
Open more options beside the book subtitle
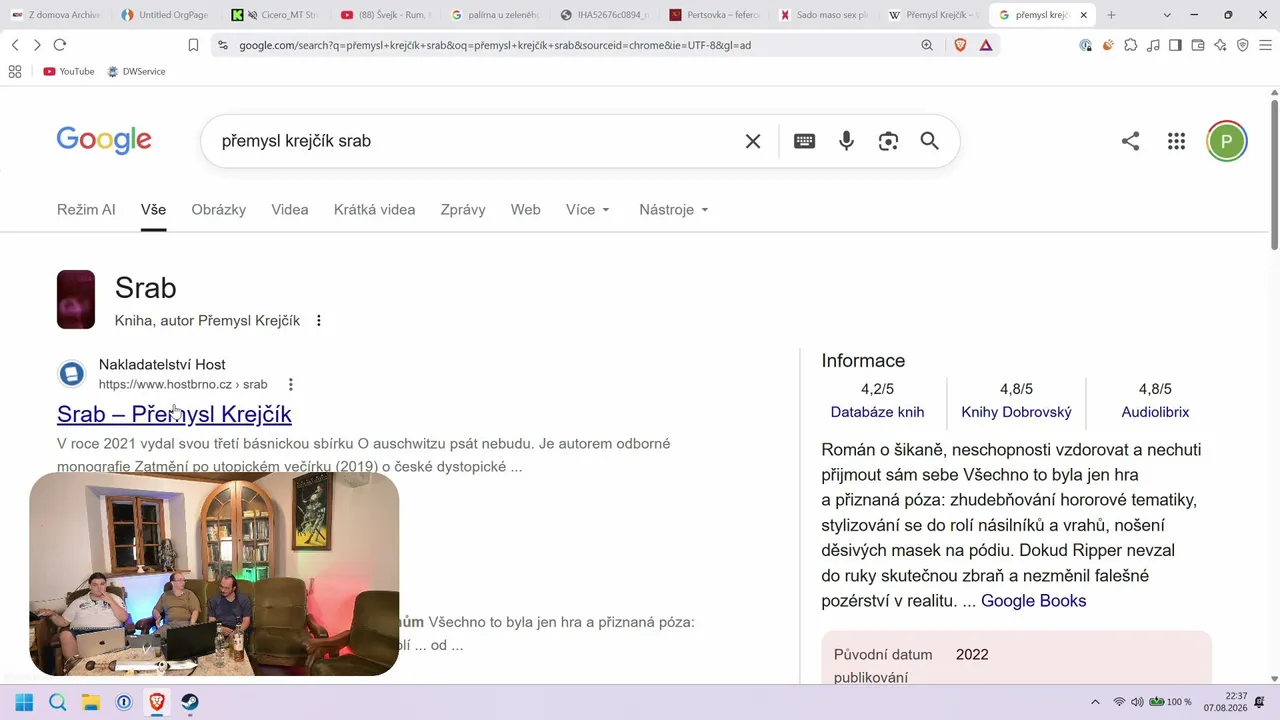click(x=319, y=321)
